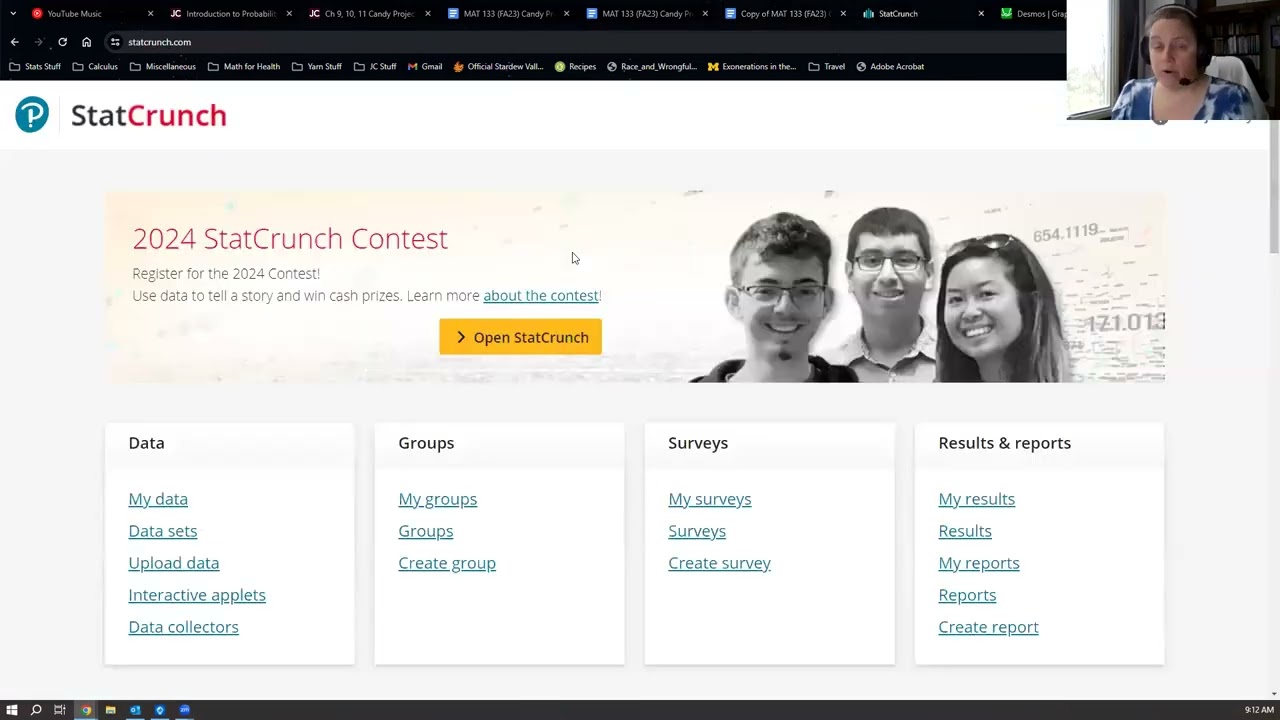
Task: Open the Calculus bookmark folder
Action: [x=95, y=67]
